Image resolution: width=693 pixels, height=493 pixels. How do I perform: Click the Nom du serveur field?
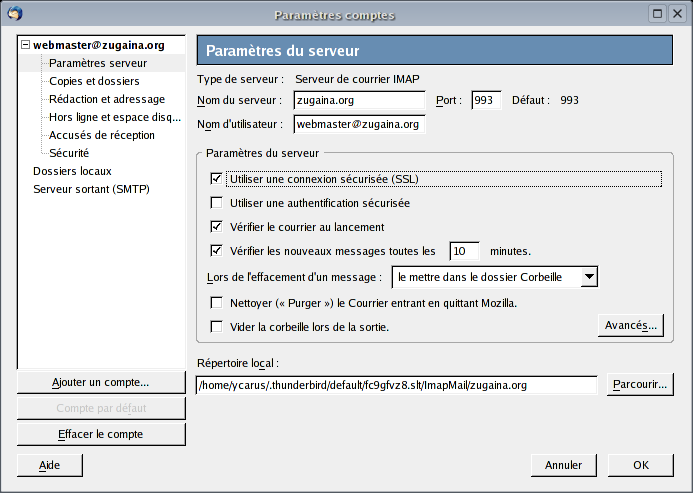(x=359, y=100)
